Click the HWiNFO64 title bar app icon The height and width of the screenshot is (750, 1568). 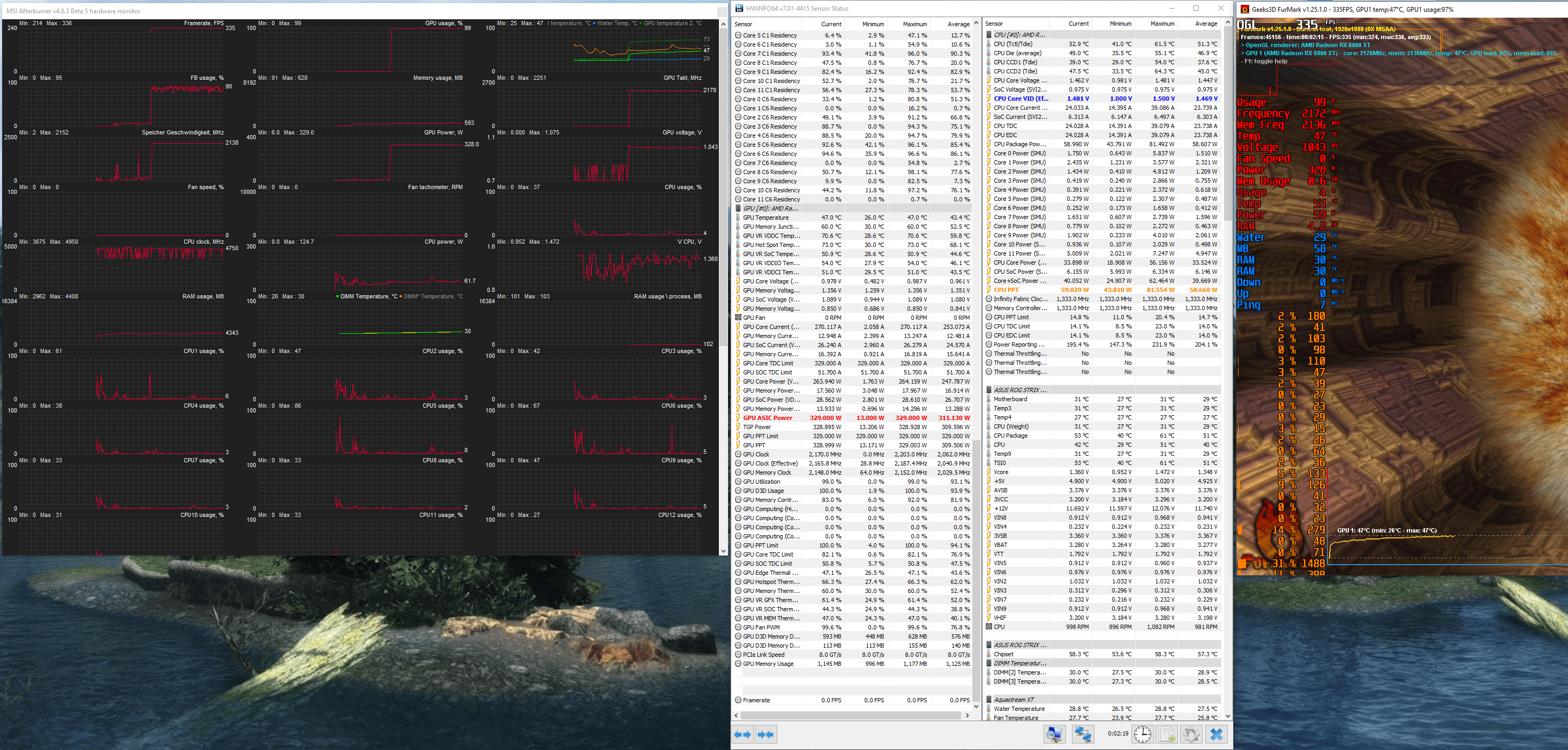coord(739,9)
